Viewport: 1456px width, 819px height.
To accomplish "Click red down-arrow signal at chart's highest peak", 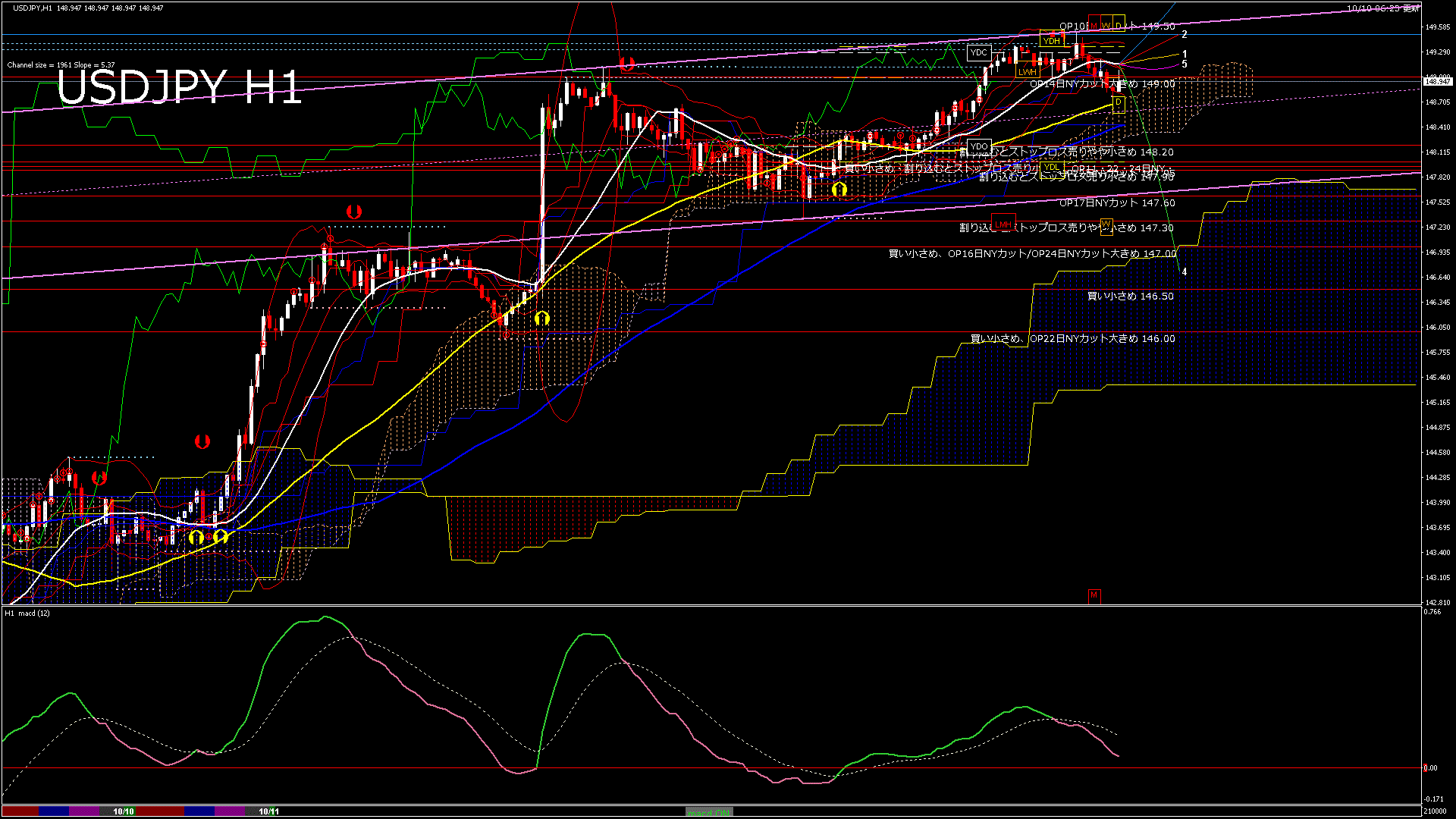I will point(626,64).
